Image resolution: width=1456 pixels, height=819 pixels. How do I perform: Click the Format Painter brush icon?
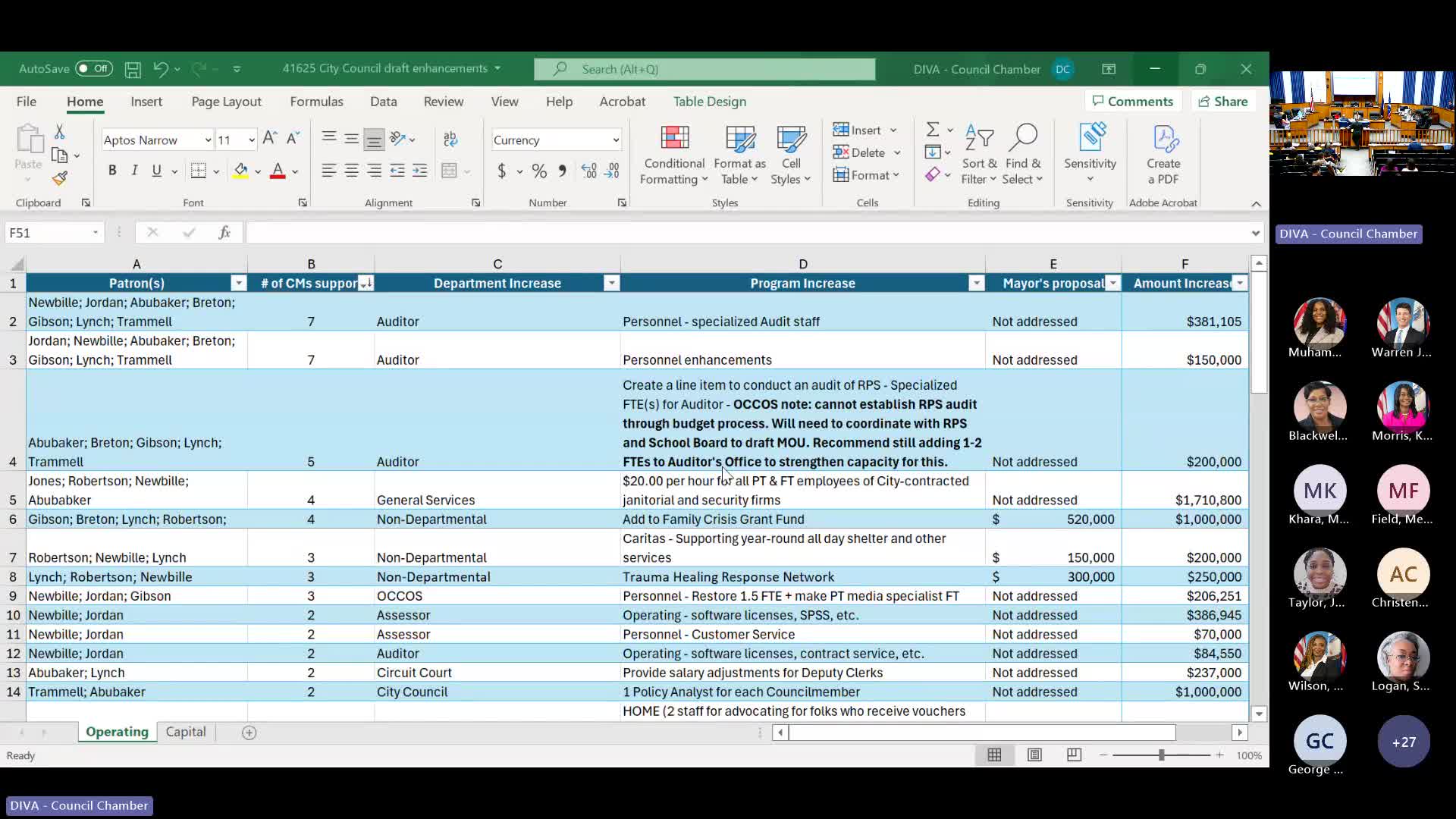59,178
